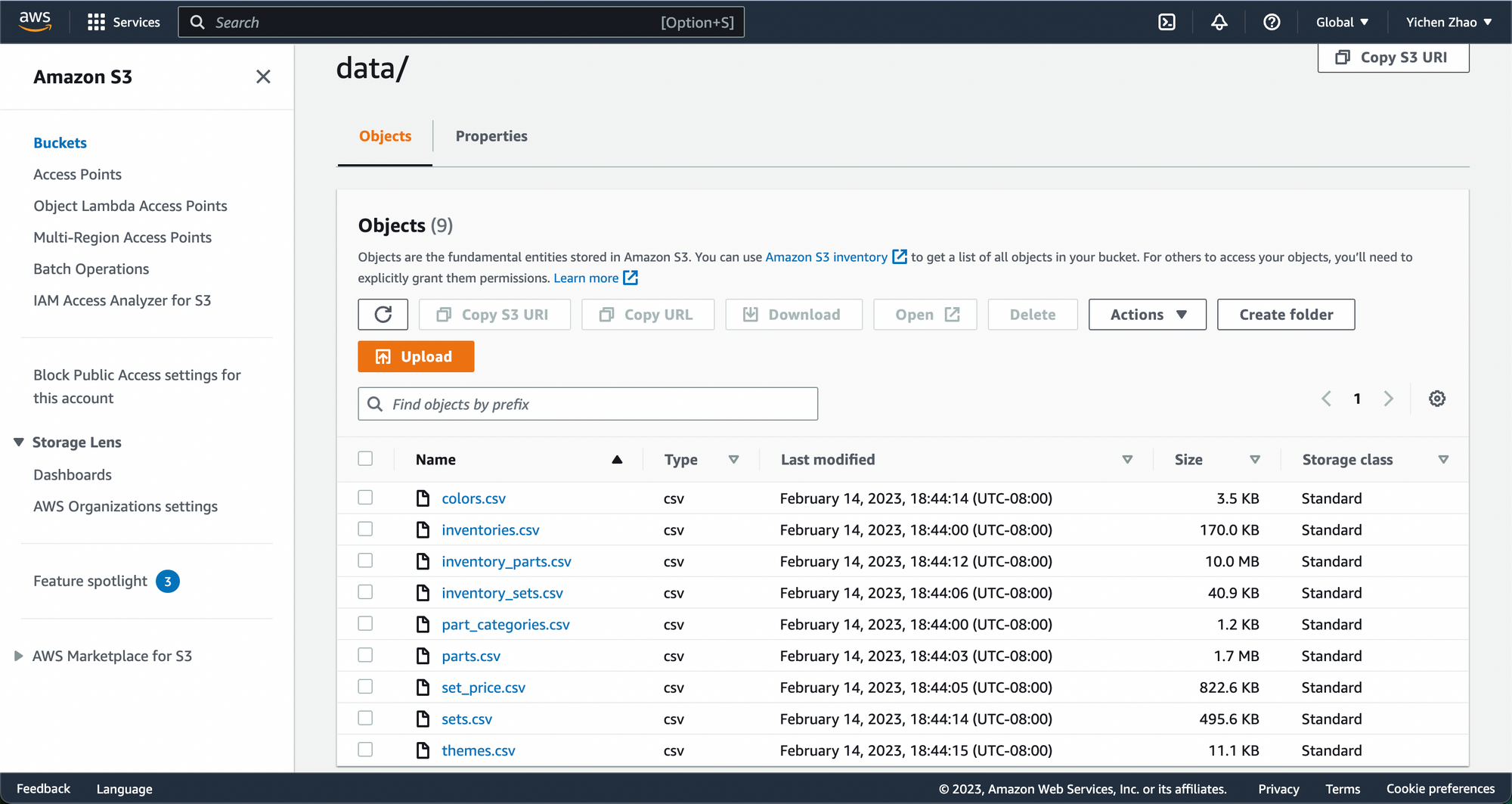Click file icon beside inventory_sets.csv
The width and height of the screenshot is (1512, 804).
[423, 593]
